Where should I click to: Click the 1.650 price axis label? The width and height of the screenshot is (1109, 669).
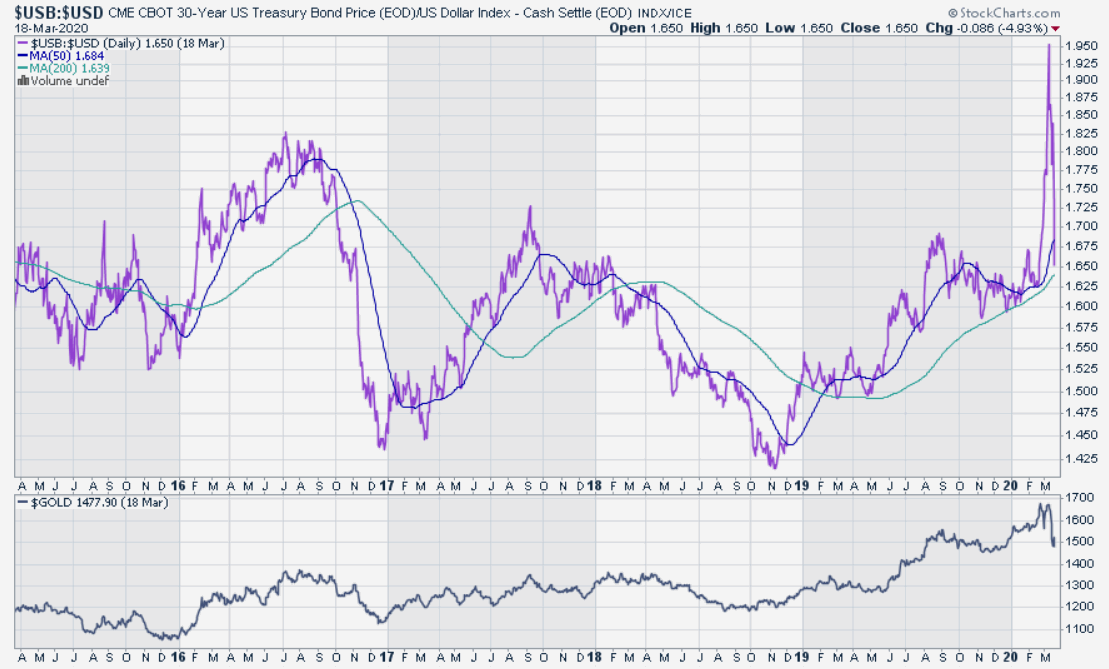1081,267
